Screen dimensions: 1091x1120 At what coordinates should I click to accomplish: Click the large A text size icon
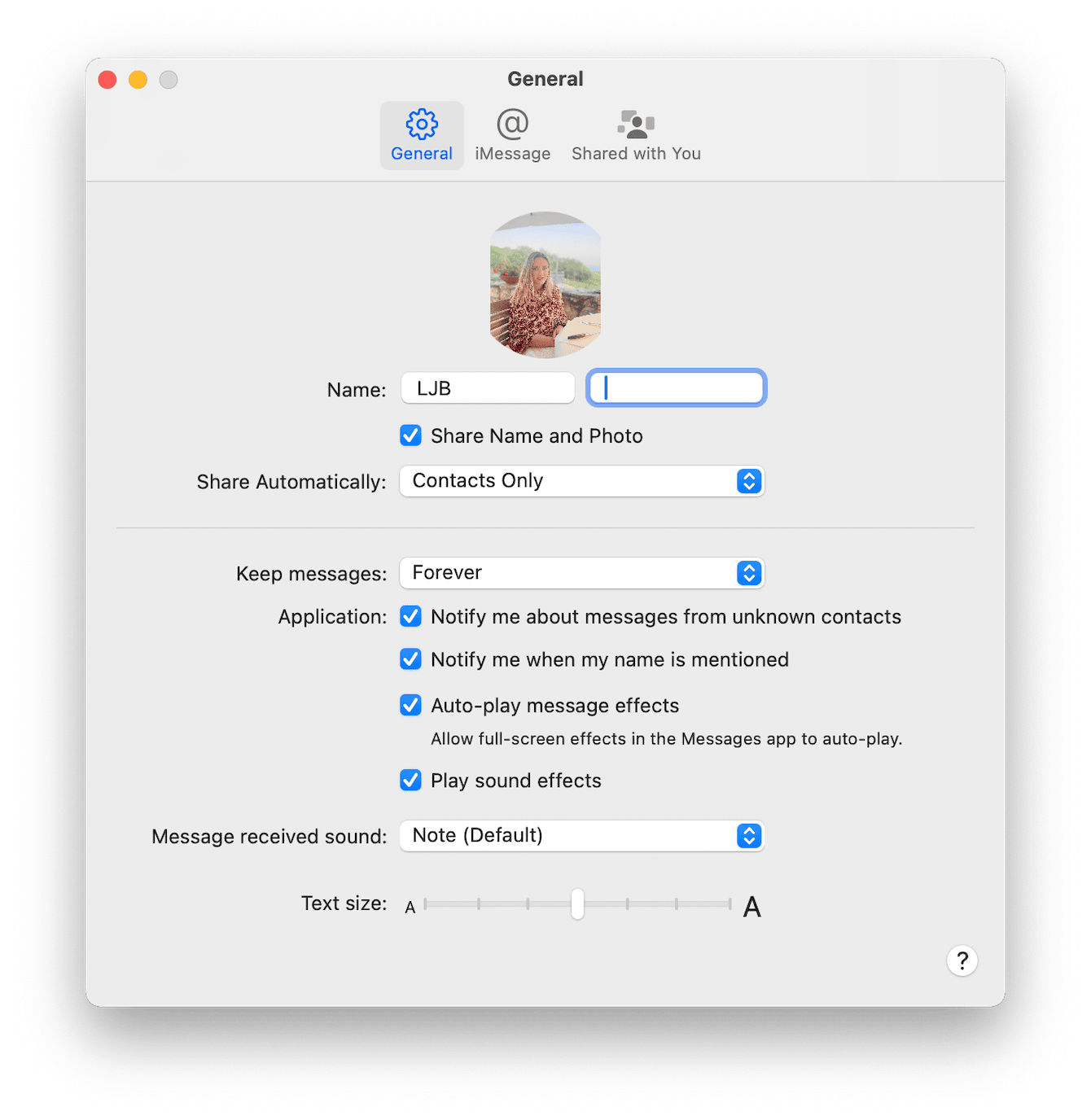751,904
